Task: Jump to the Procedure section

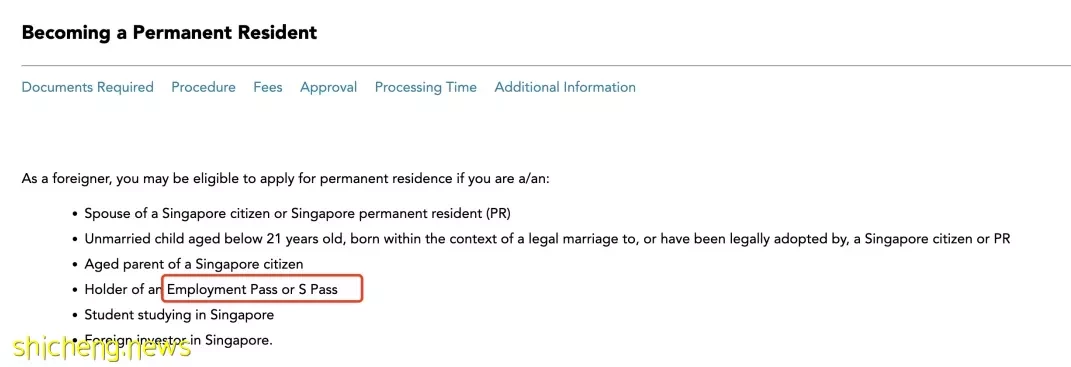Action: [204, 87]
